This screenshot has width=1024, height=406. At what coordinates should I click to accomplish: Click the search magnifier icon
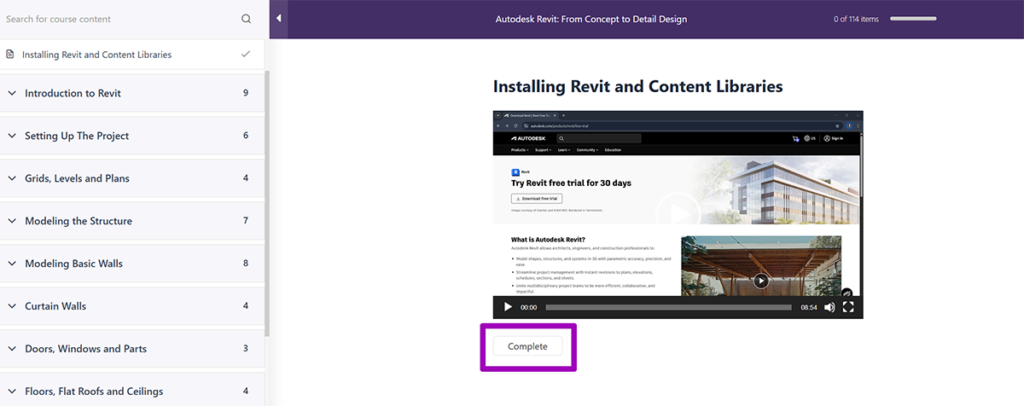pos(247,19)
